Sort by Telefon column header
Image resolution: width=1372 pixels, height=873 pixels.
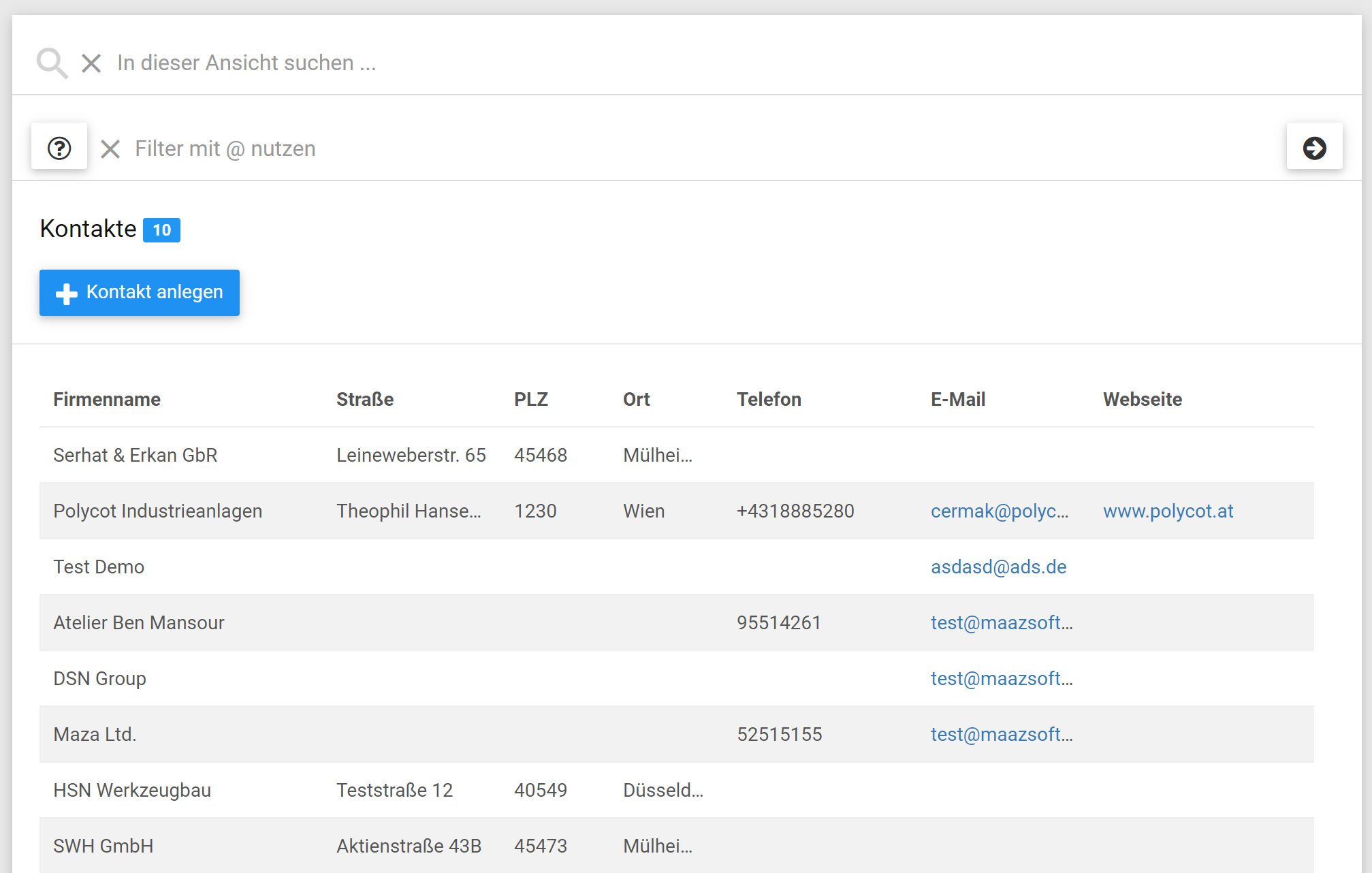(x=769, y=399)
